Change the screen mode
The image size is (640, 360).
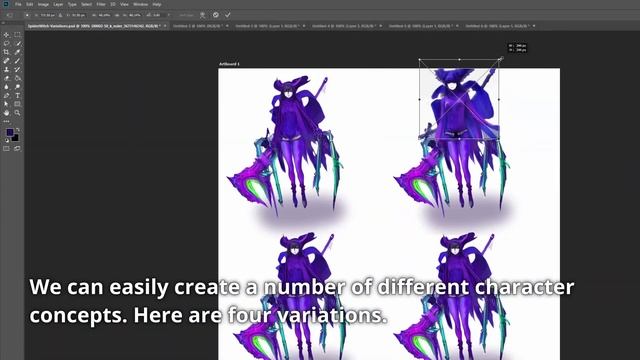17,149
